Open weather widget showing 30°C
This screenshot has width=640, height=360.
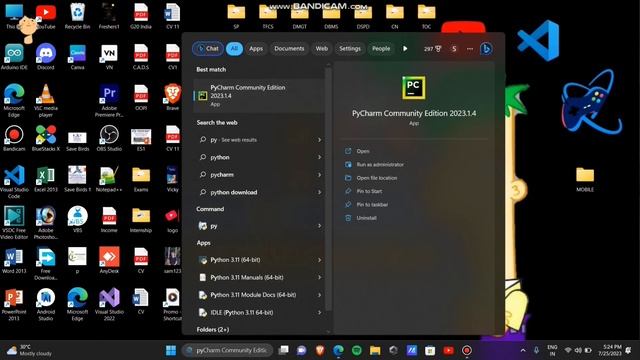tap(29, 350)
